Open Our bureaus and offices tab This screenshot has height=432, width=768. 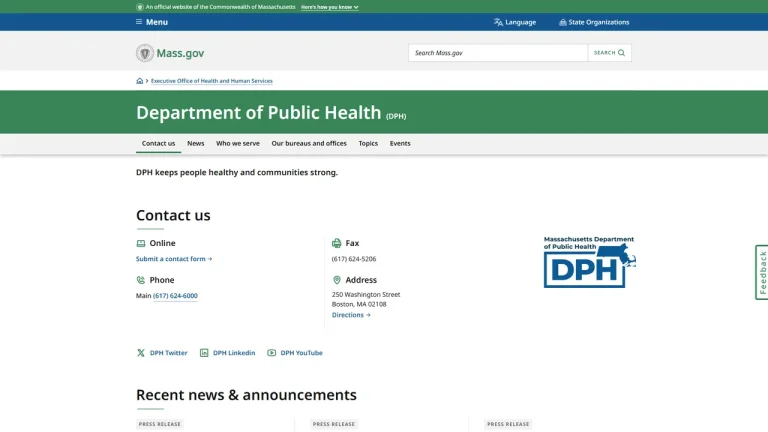coord(309,144)
